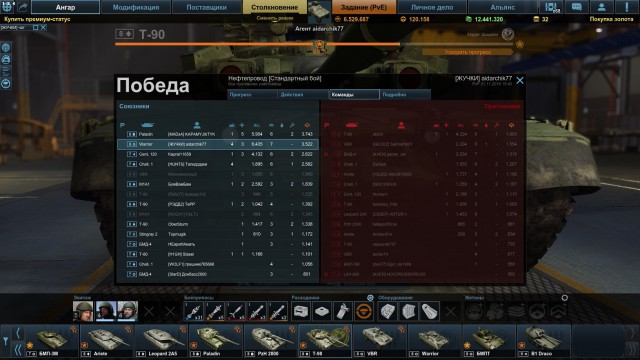
Task: Click the Ускорить прогресс button
Action: (467, 52)
